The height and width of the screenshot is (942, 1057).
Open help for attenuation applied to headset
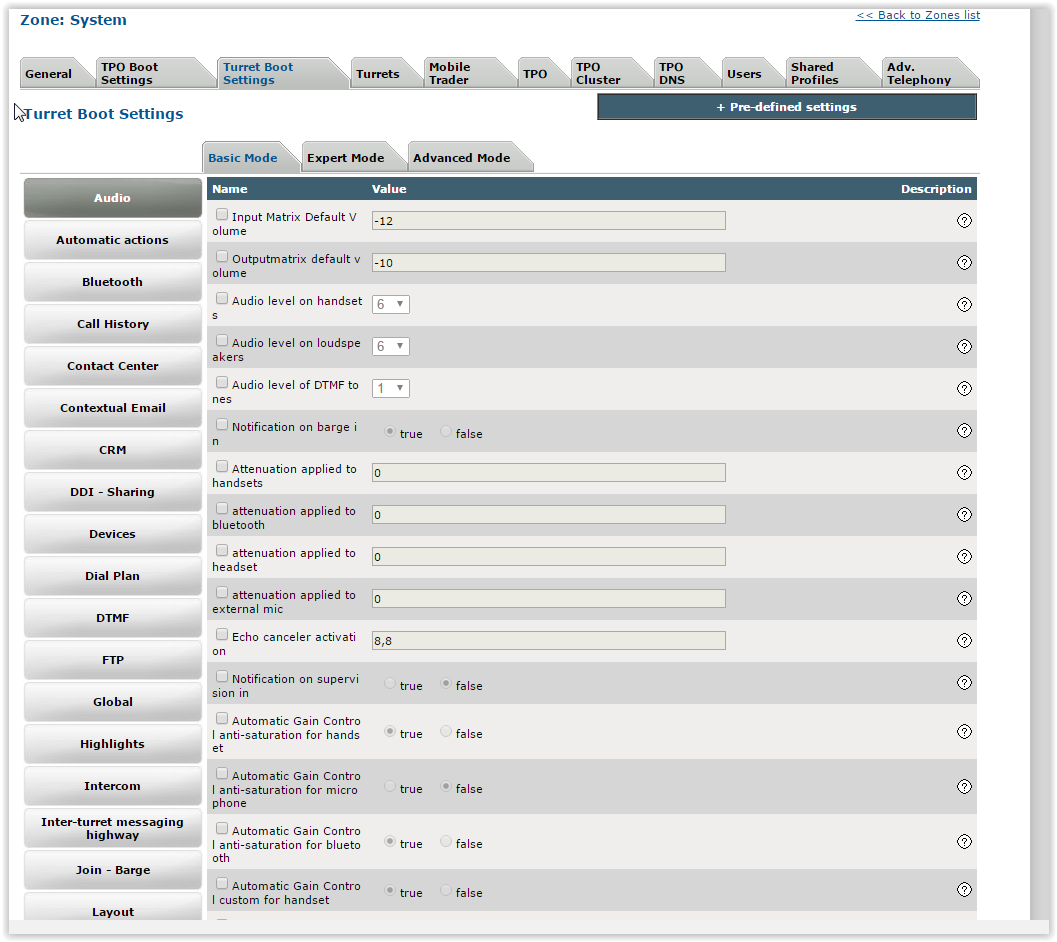coord(964,556)
